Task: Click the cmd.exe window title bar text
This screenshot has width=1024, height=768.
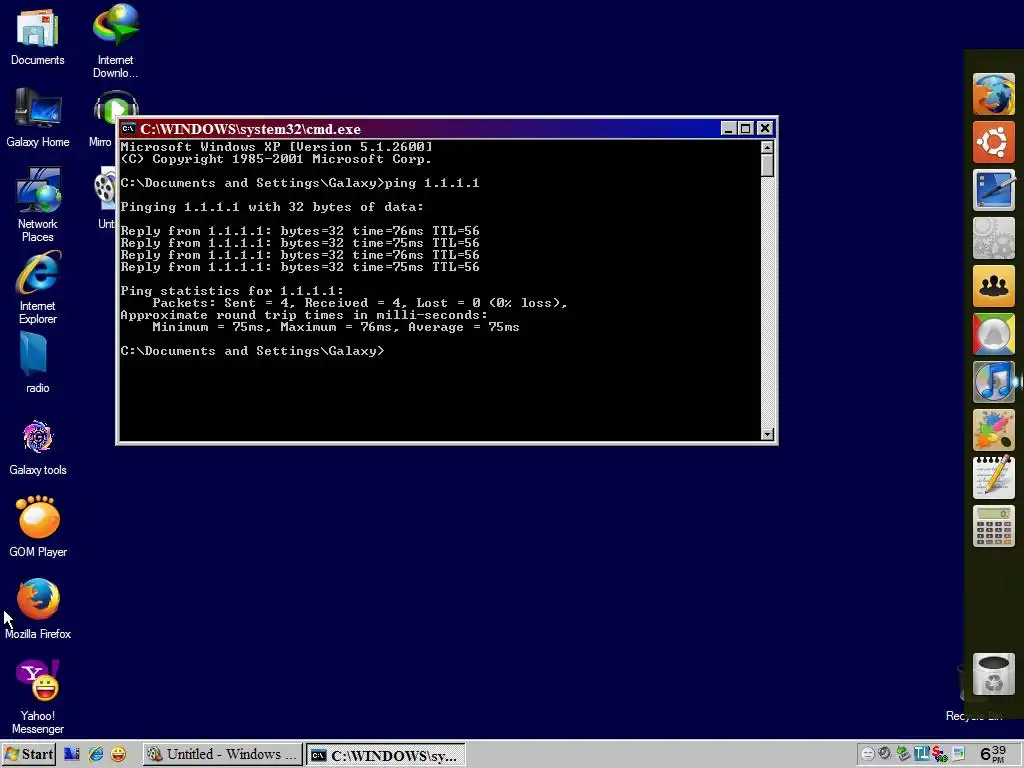Action: [x=250, y=129]
